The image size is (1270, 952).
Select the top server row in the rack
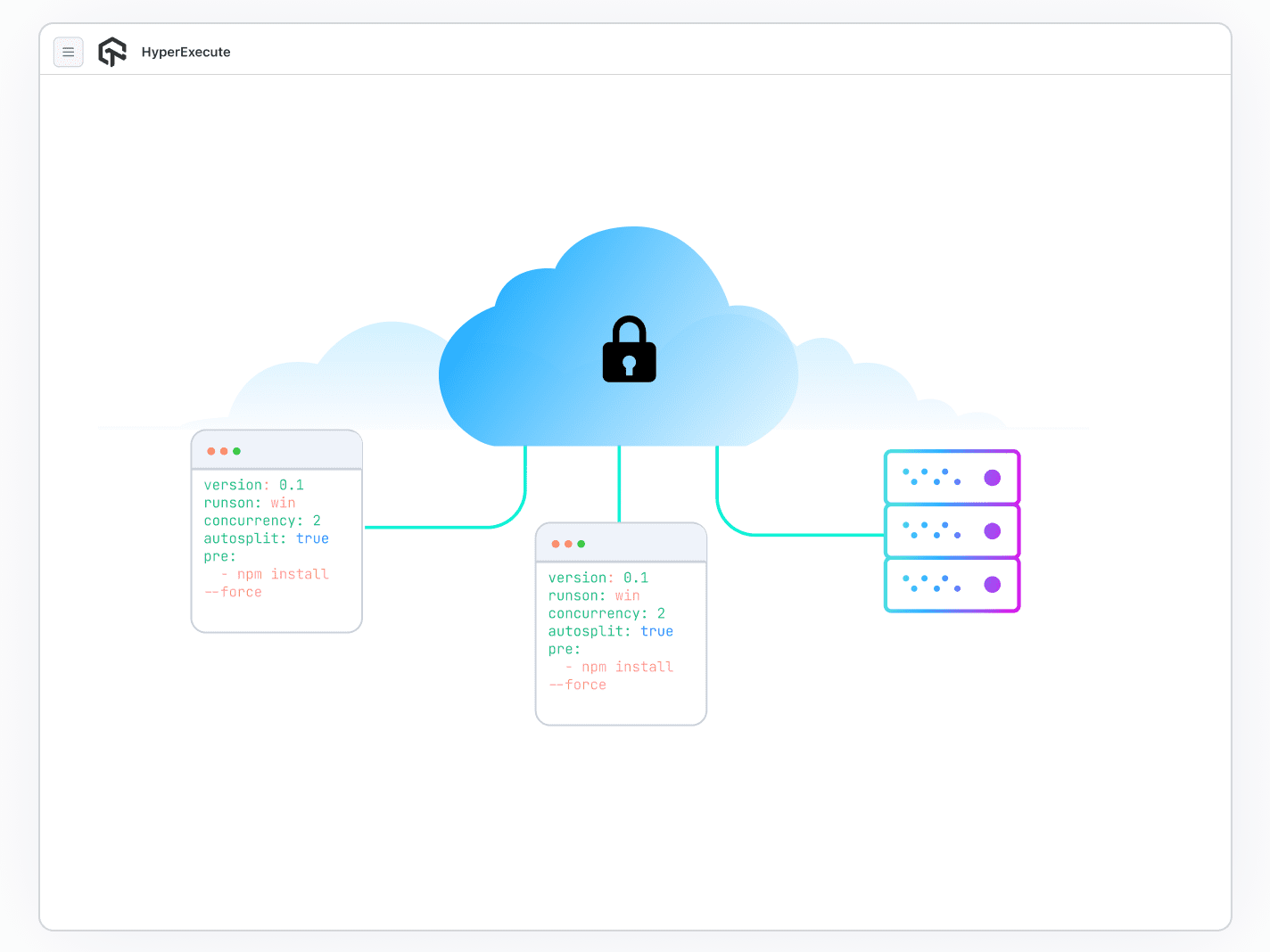pyautogui.click(x=952, y=478)
